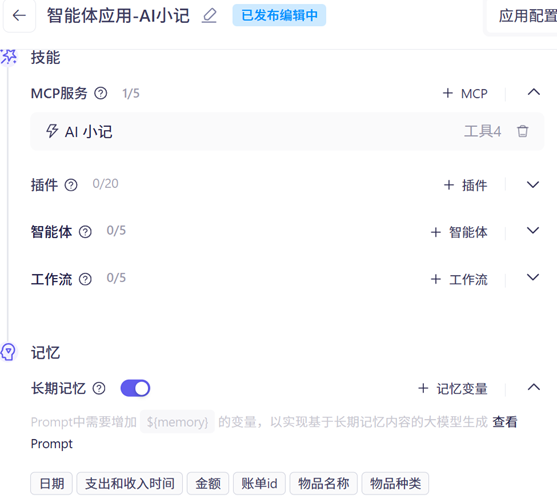557x499 pixels.
Task: Open the AI 小记 MCP service row
Action: click(287, 131)
